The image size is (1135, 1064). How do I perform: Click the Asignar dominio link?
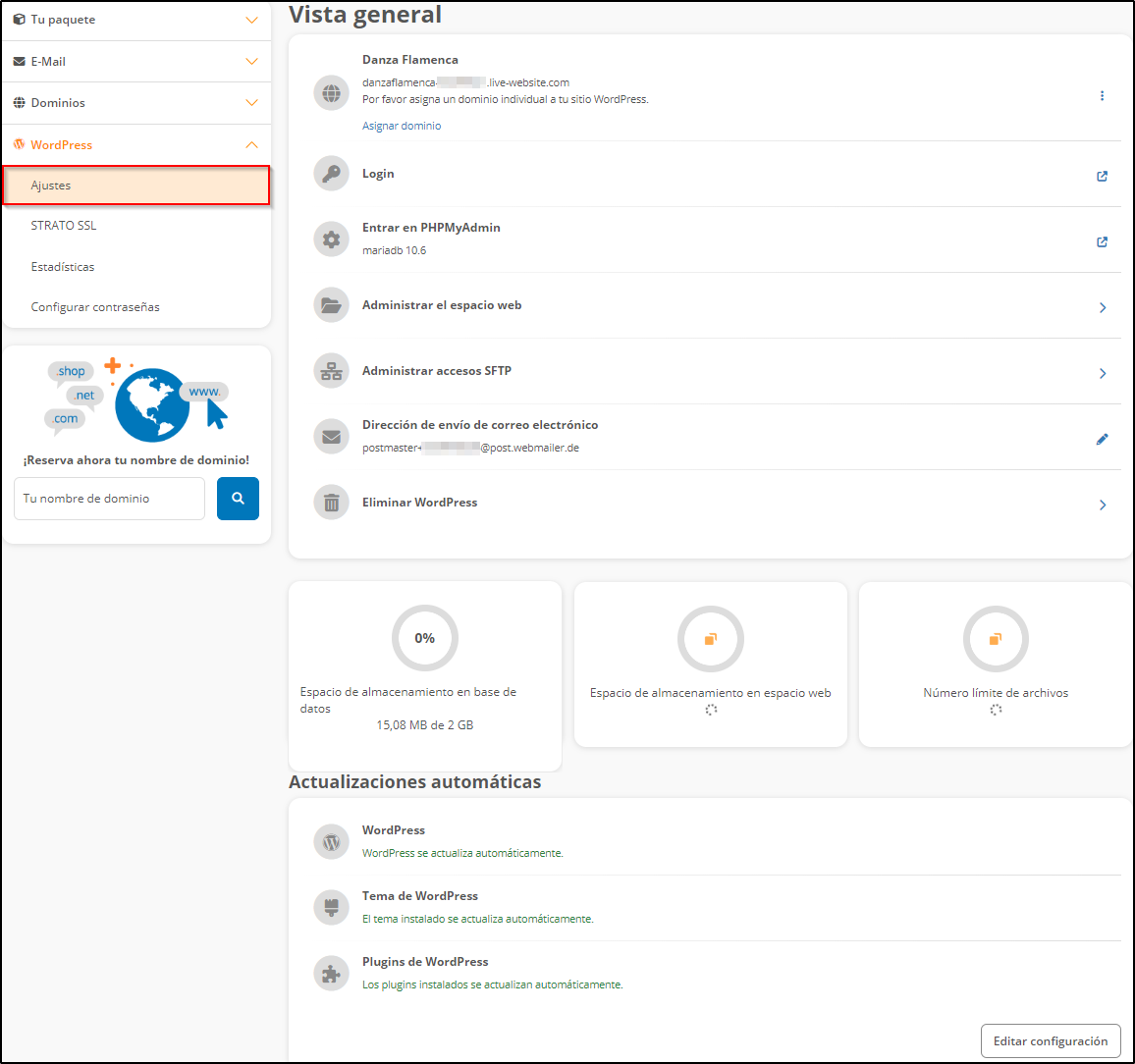click(402, 126)
